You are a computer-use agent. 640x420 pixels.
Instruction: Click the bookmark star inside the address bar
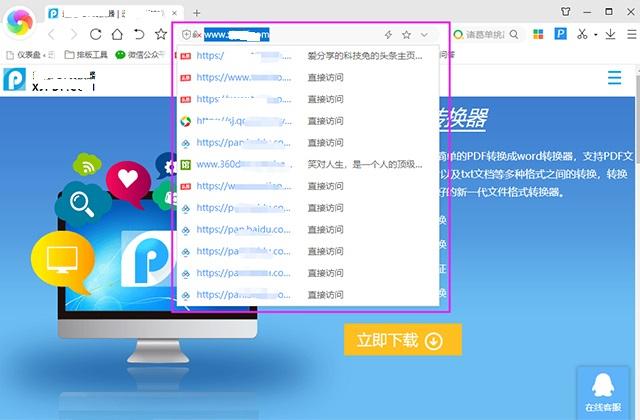[x=406, y=35]
